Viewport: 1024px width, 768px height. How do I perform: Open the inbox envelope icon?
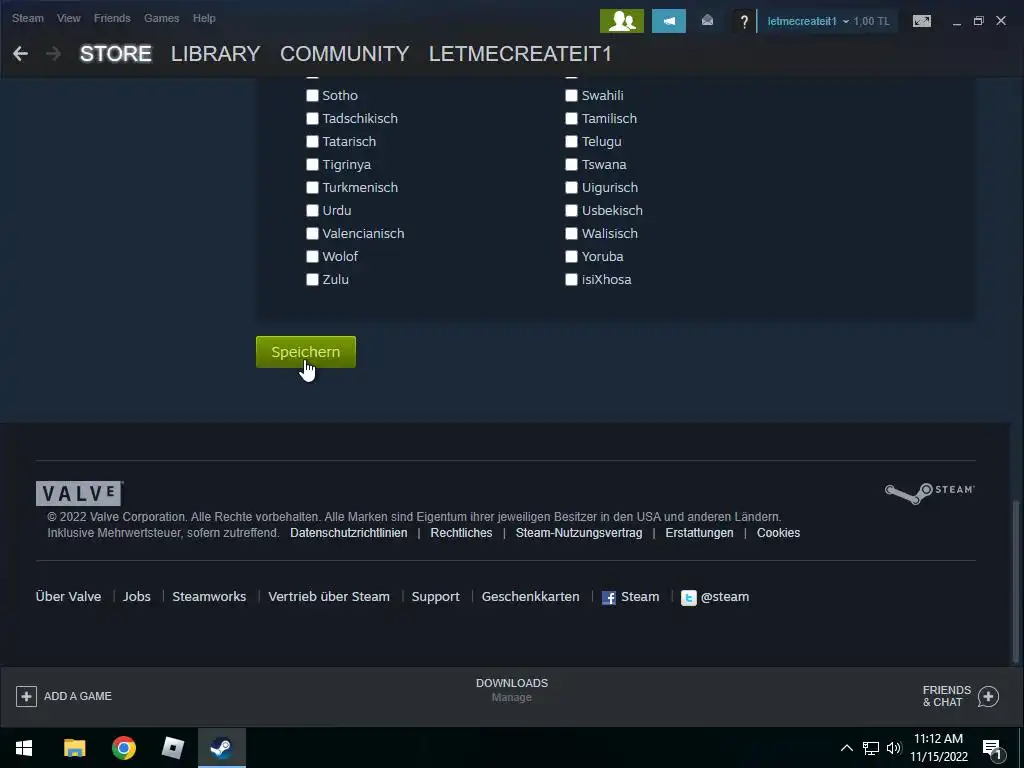[x=707, y=21]
